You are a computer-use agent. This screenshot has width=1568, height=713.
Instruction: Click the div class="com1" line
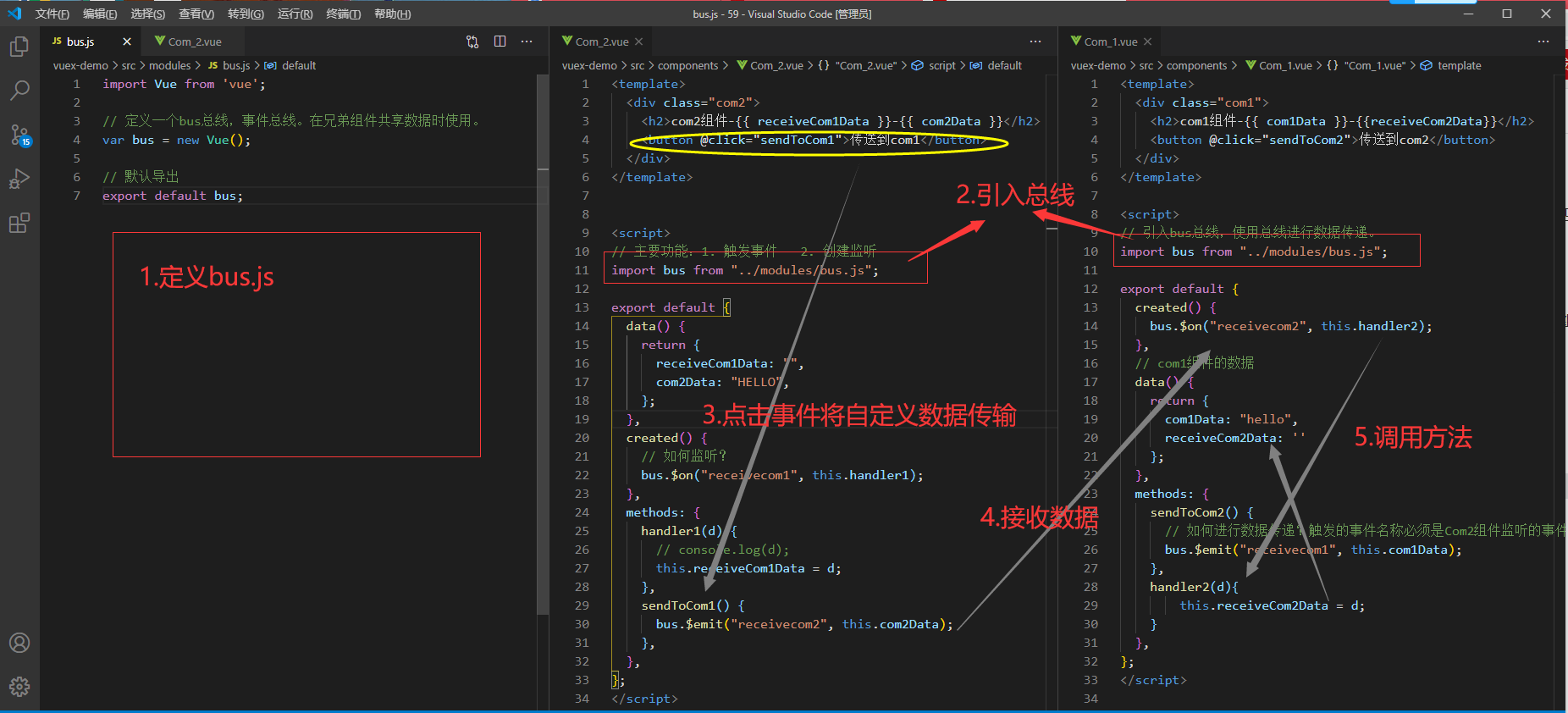point(1201,102)
